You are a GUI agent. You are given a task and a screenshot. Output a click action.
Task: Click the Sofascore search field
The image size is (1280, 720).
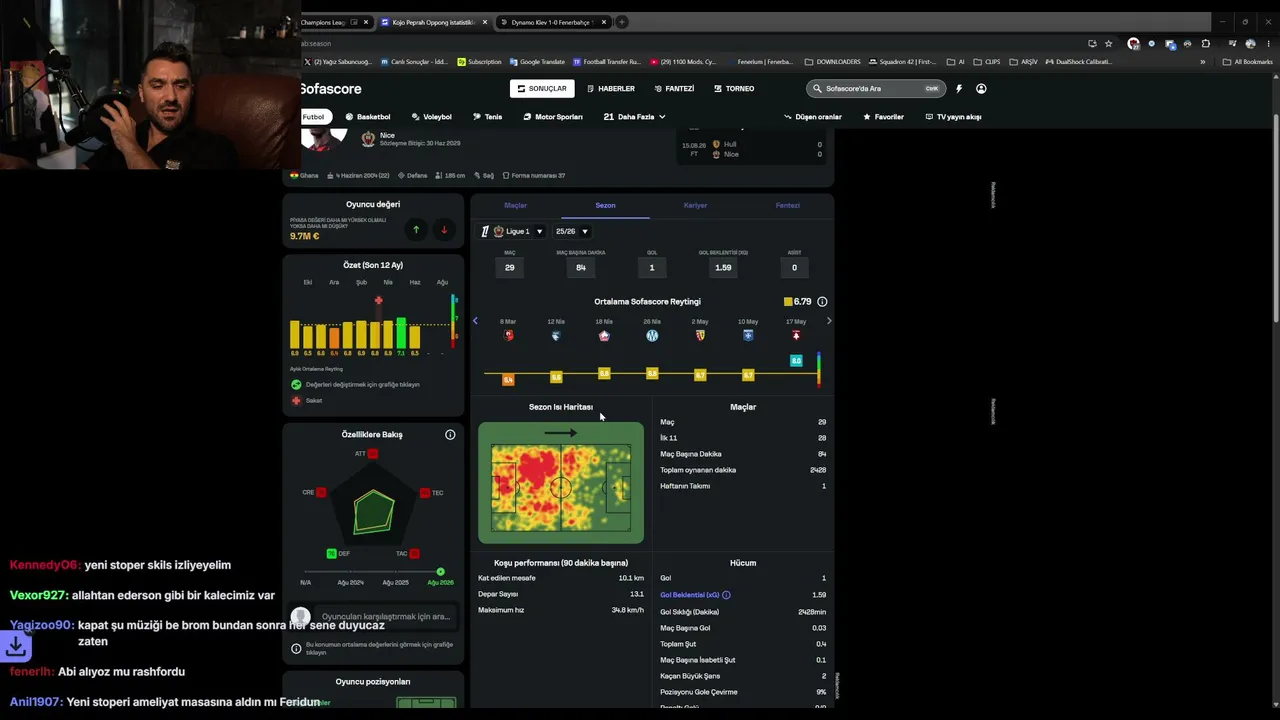point(876,89)
